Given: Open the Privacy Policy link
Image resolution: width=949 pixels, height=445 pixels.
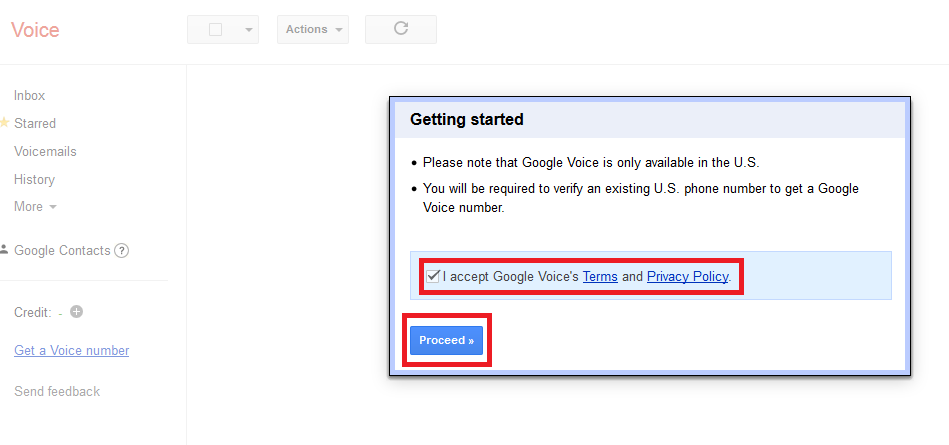Looking at the screenshot, I should pos(688,277).
